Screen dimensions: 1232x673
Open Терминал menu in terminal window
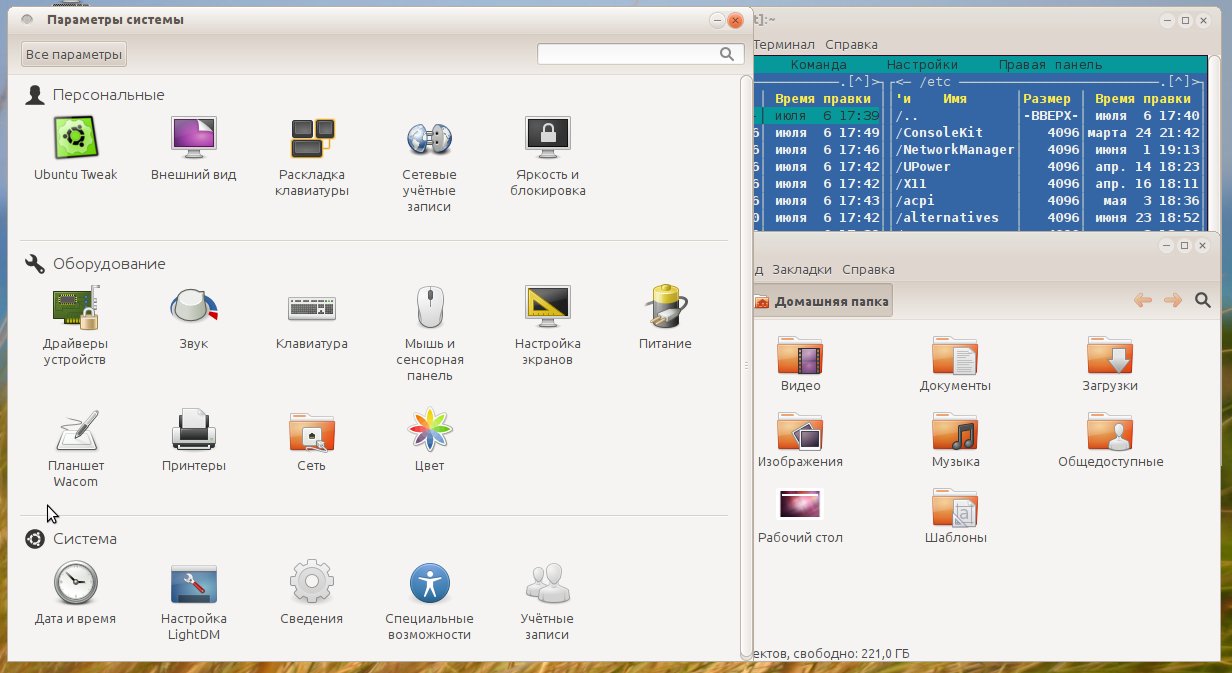click(783, 44)
